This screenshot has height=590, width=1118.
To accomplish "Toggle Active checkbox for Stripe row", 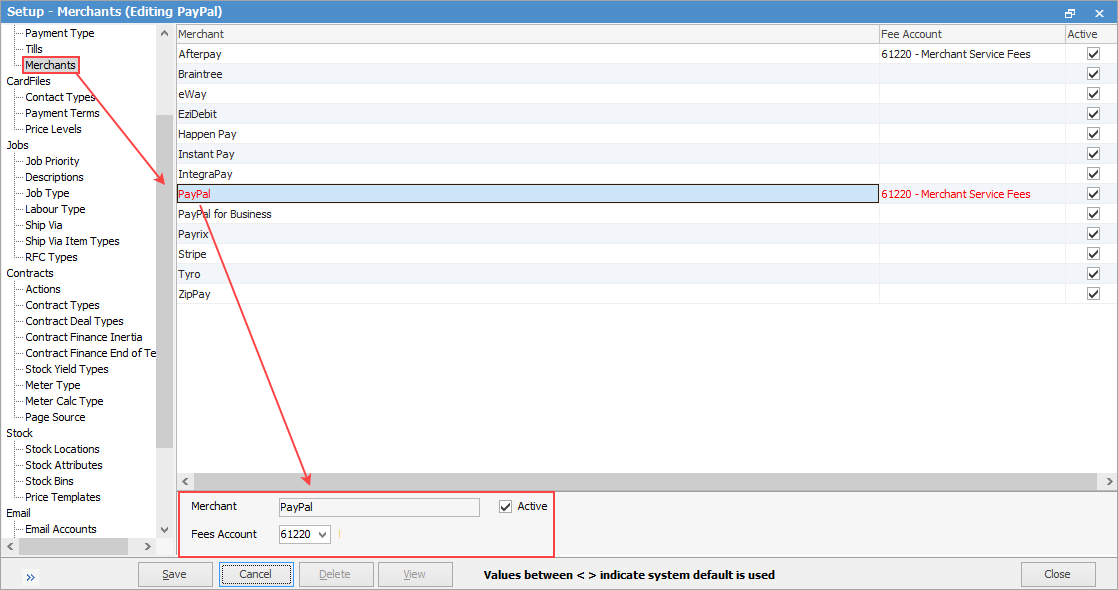I will tap(1093, 253).
